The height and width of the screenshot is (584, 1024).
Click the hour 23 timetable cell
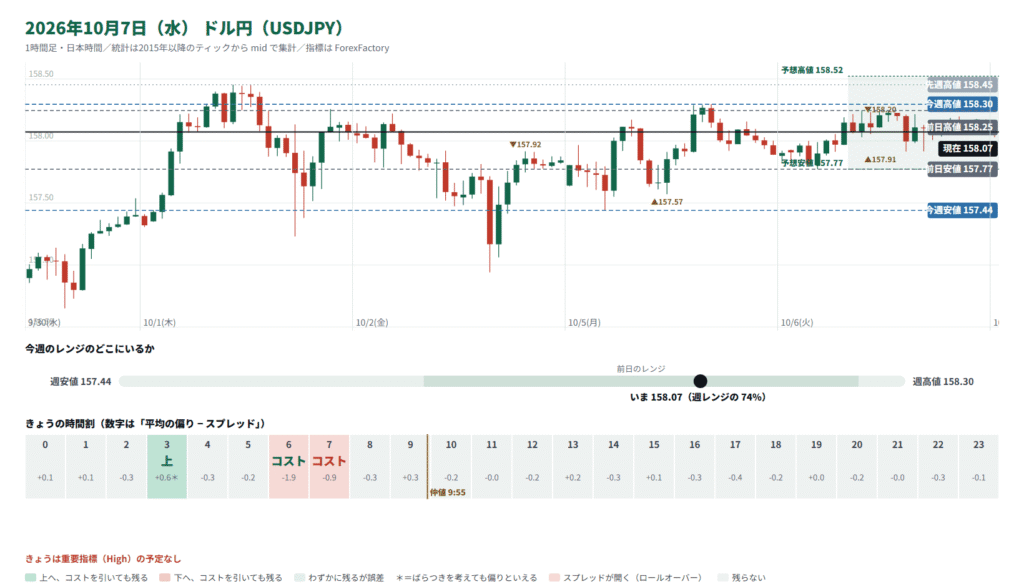[x=978, y=466]
